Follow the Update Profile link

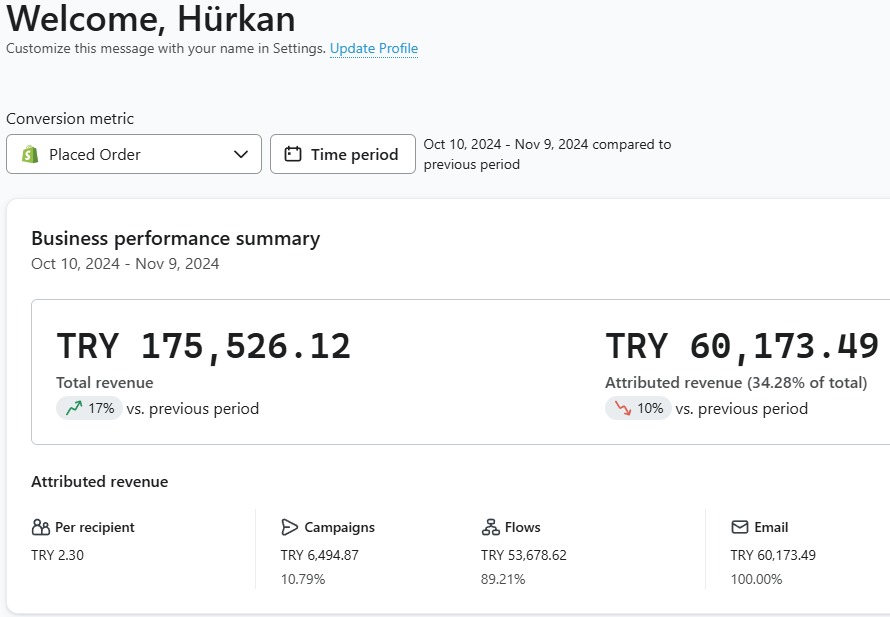point(374,48)
